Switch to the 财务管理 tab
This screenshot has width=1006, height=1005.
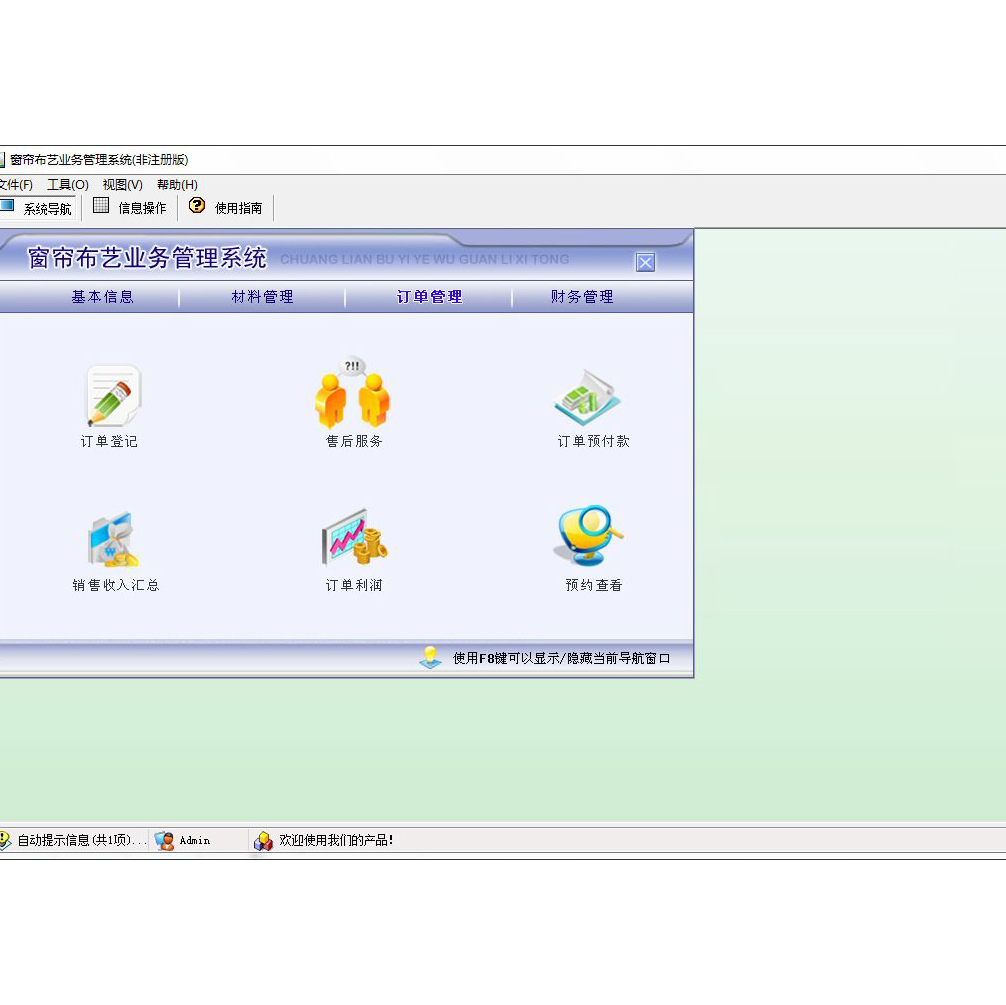tap(582, 297)
